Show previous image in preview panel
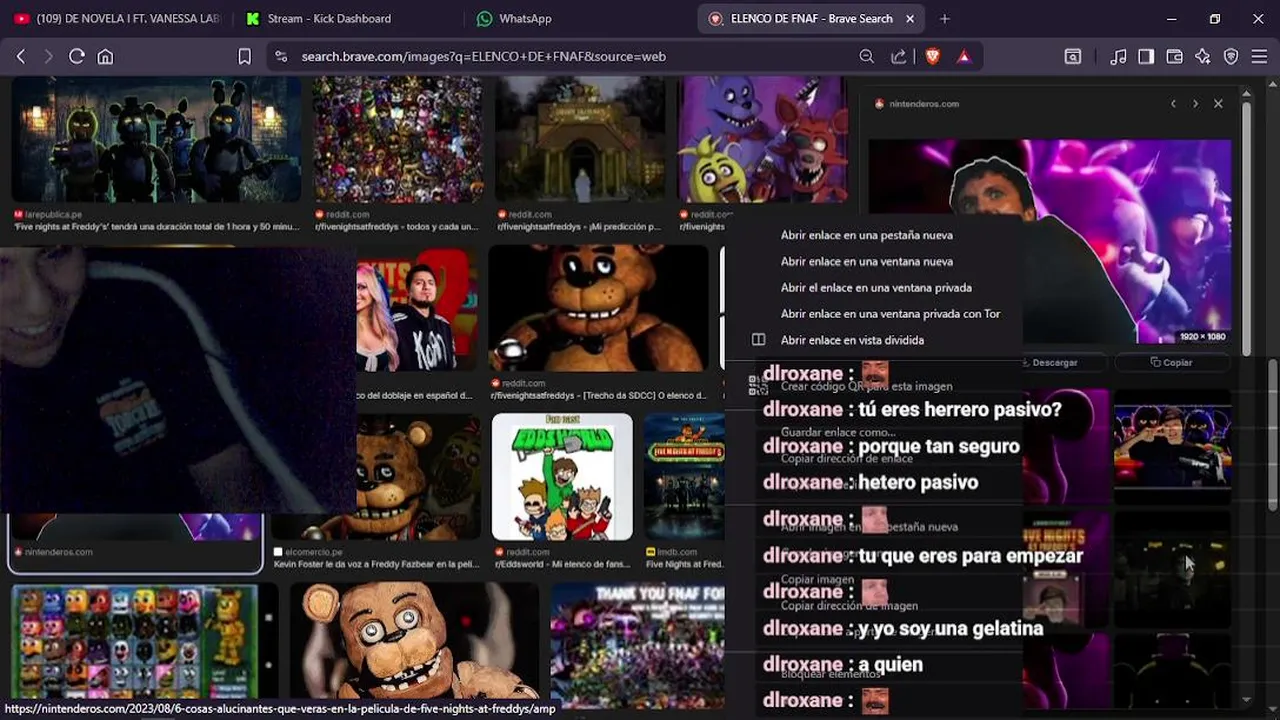The height and width of the screenshot is (720, 1280). coord(1173,104)
